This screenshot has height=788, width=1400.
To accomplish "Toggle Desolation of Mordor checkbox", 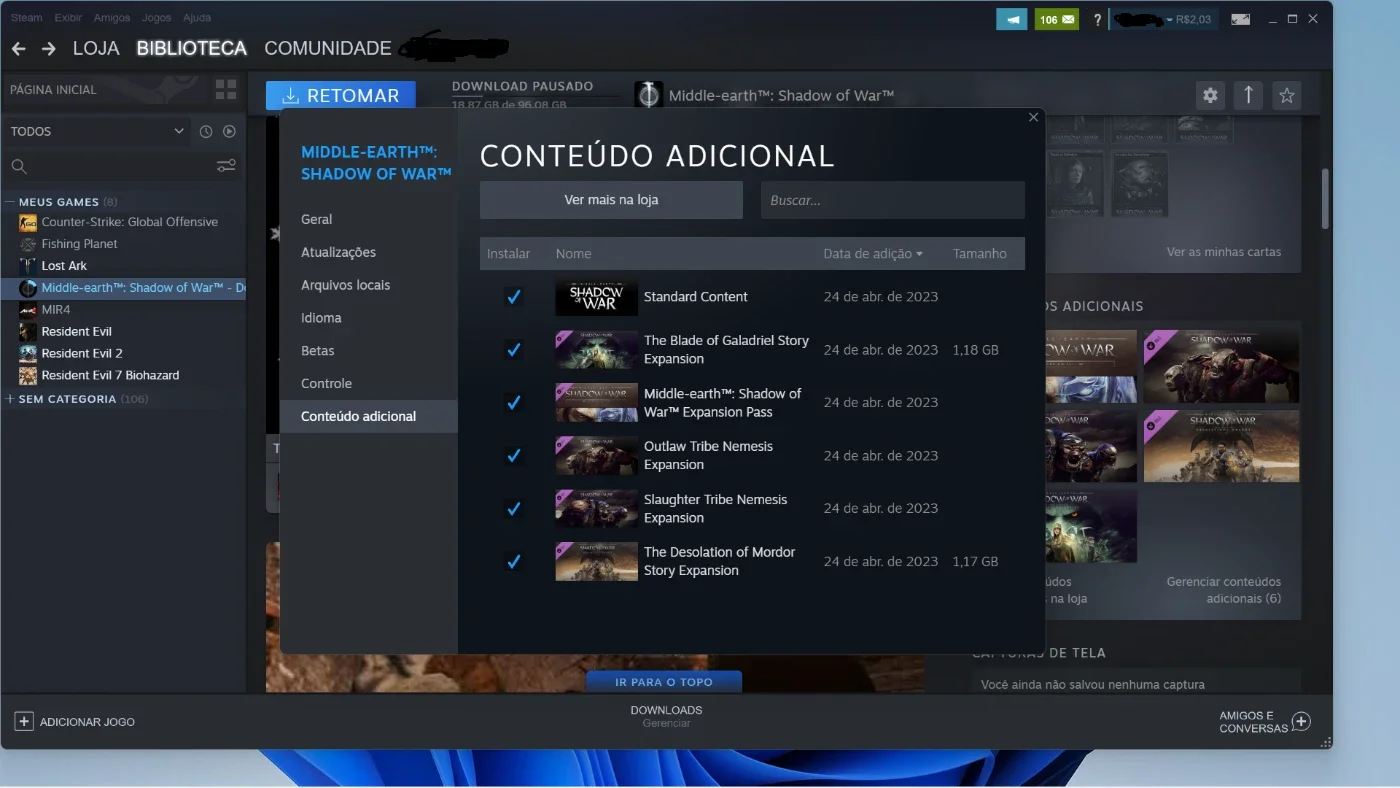I will click(x=514, y=562).
